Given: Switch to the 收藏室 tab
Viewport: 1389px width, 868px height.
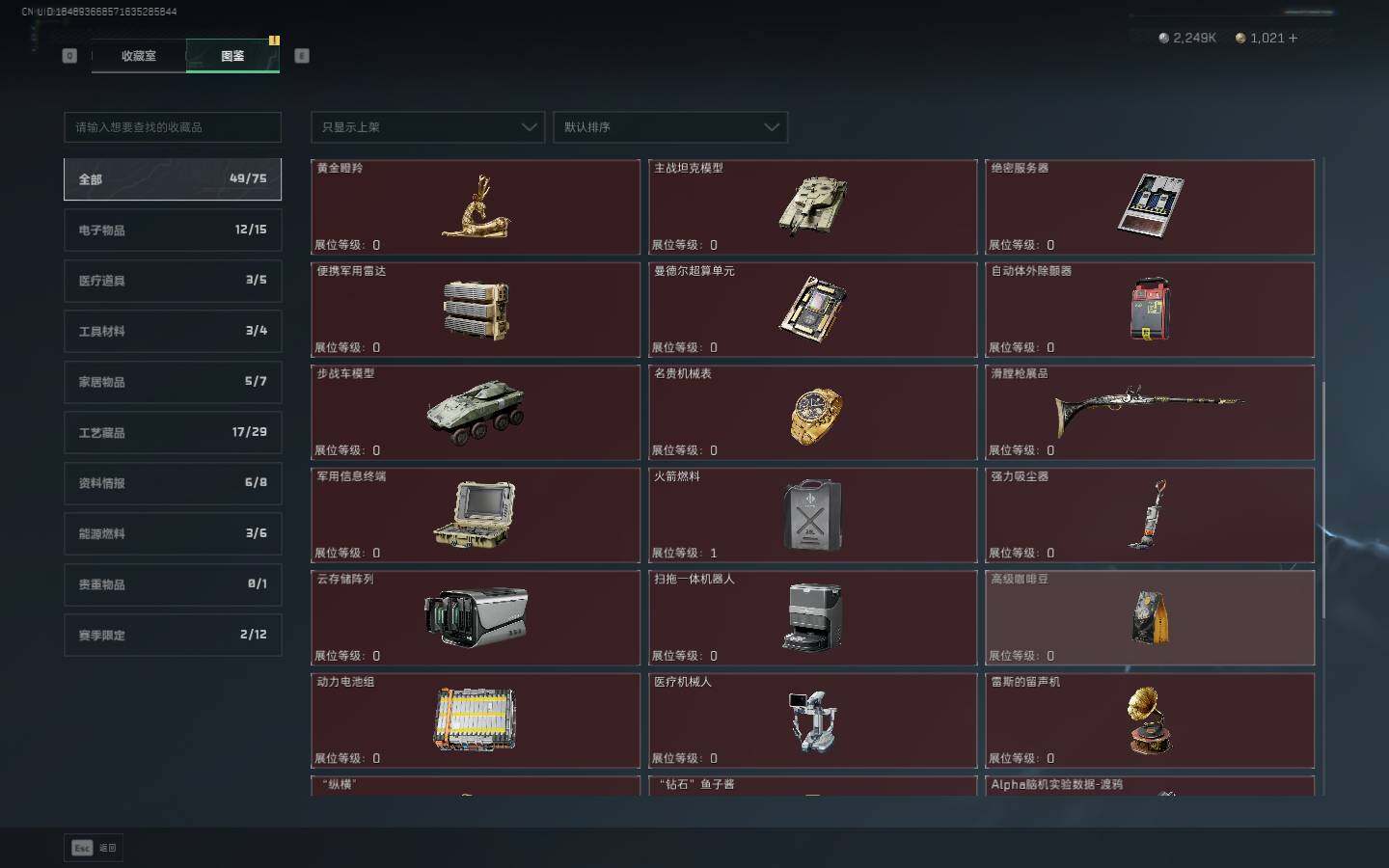Looking at the screenshot, I should point(139,56).
